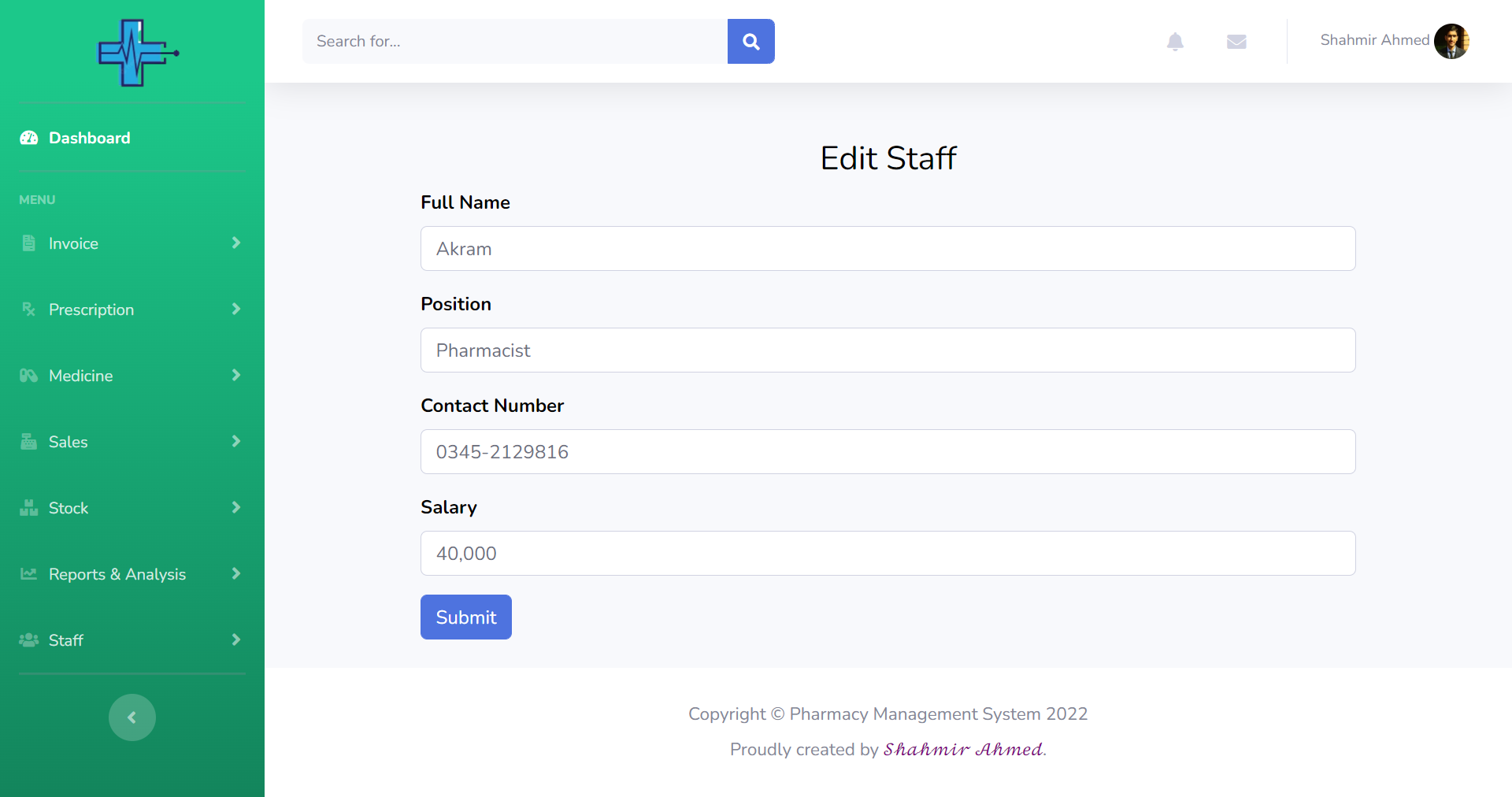Go to the Dashboard menu item
The width and height of the screenshot is (1512, 797).
coord(89,138)
